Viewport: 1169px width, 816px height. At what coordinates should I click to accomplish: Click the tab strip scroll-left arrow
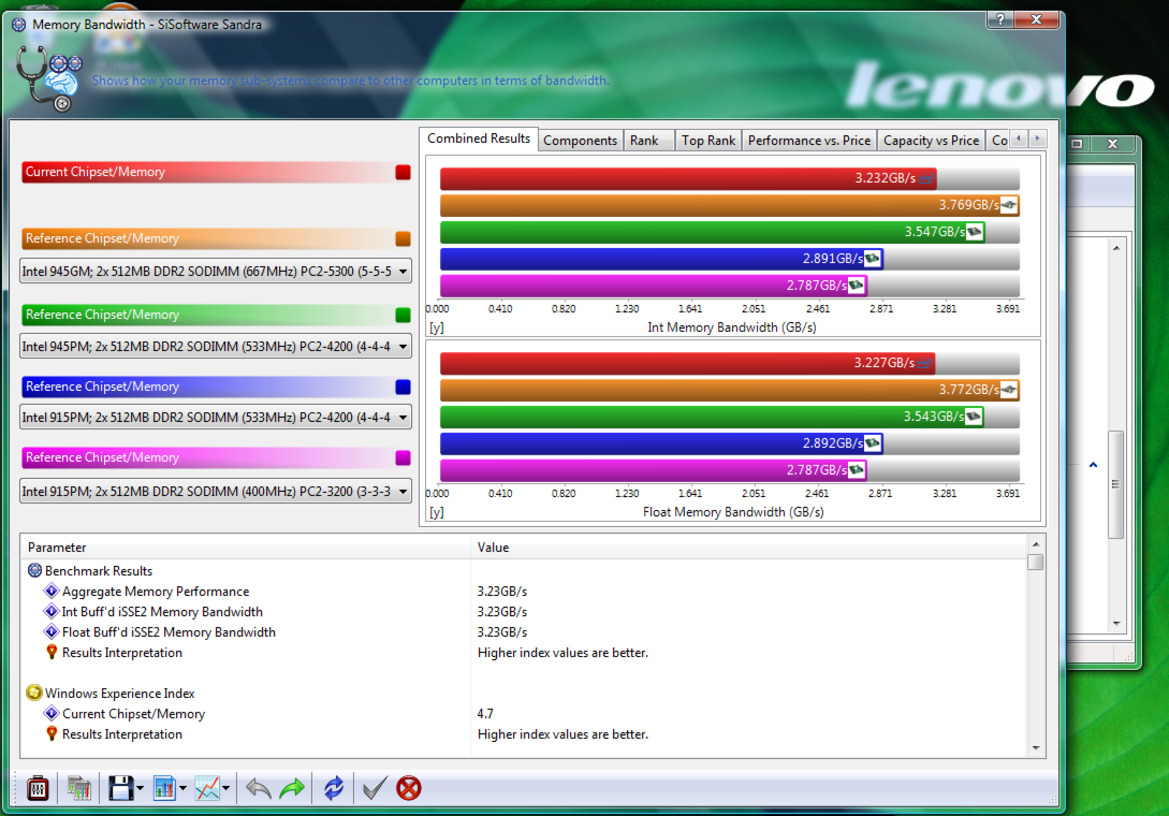(1018, 139)
